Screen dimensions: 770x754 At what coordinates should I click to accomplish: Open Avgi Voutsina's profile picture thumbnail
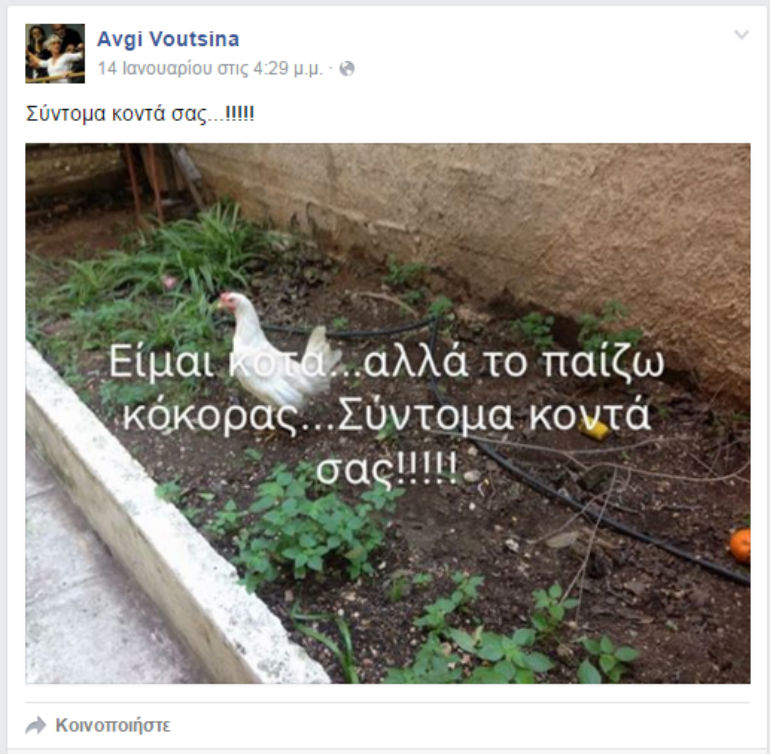(x=55, y=54)
